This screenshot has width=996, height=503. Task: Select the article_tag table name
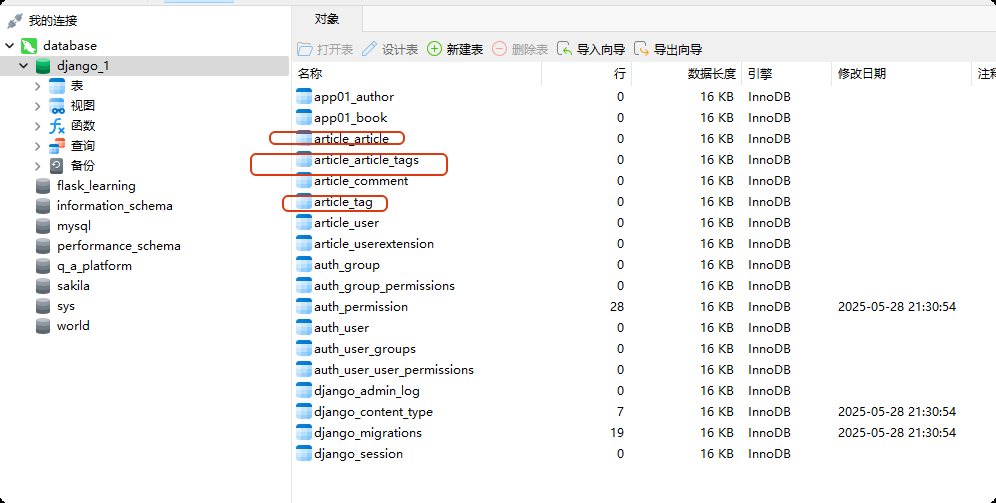pyautogui.click(x=343, y=202)
